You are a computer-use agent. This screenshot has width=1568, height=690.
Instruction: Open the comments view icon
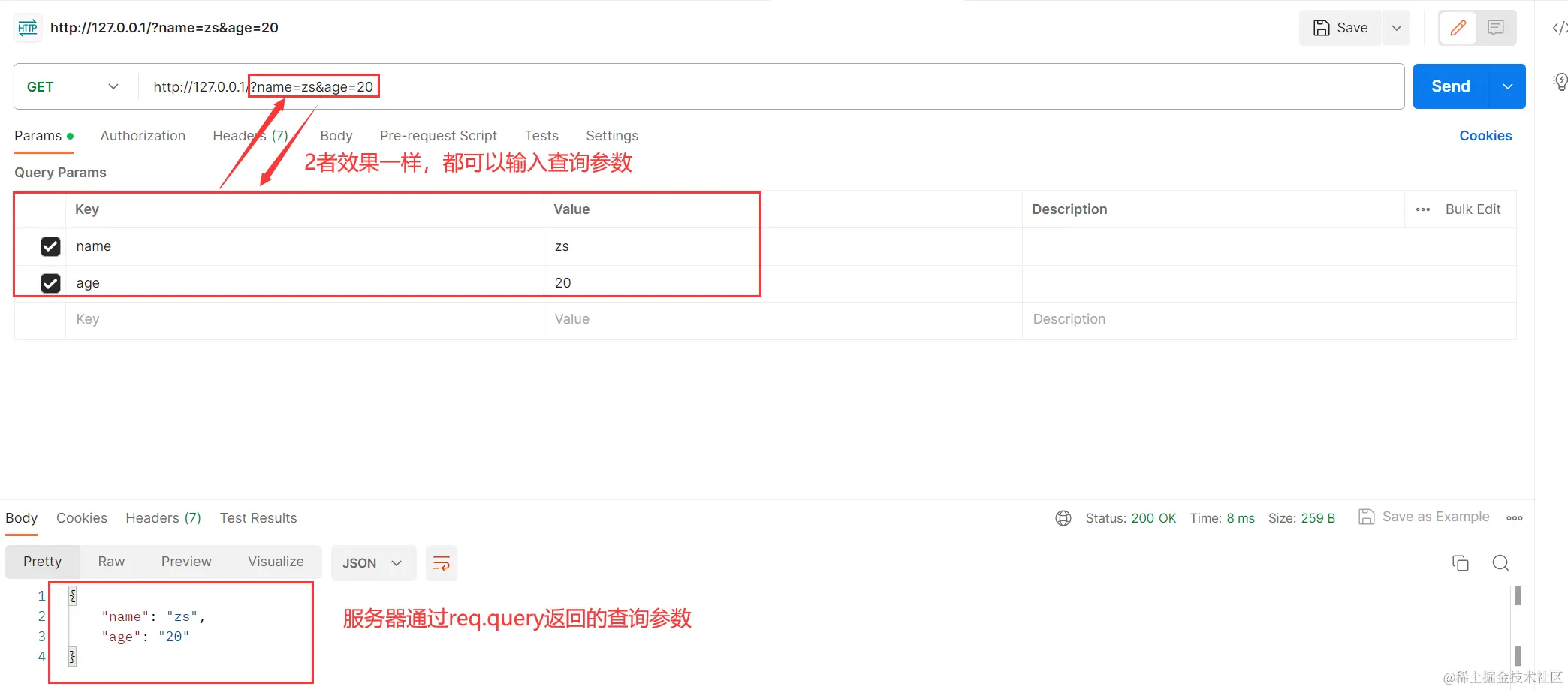(x=1496, y=28)
